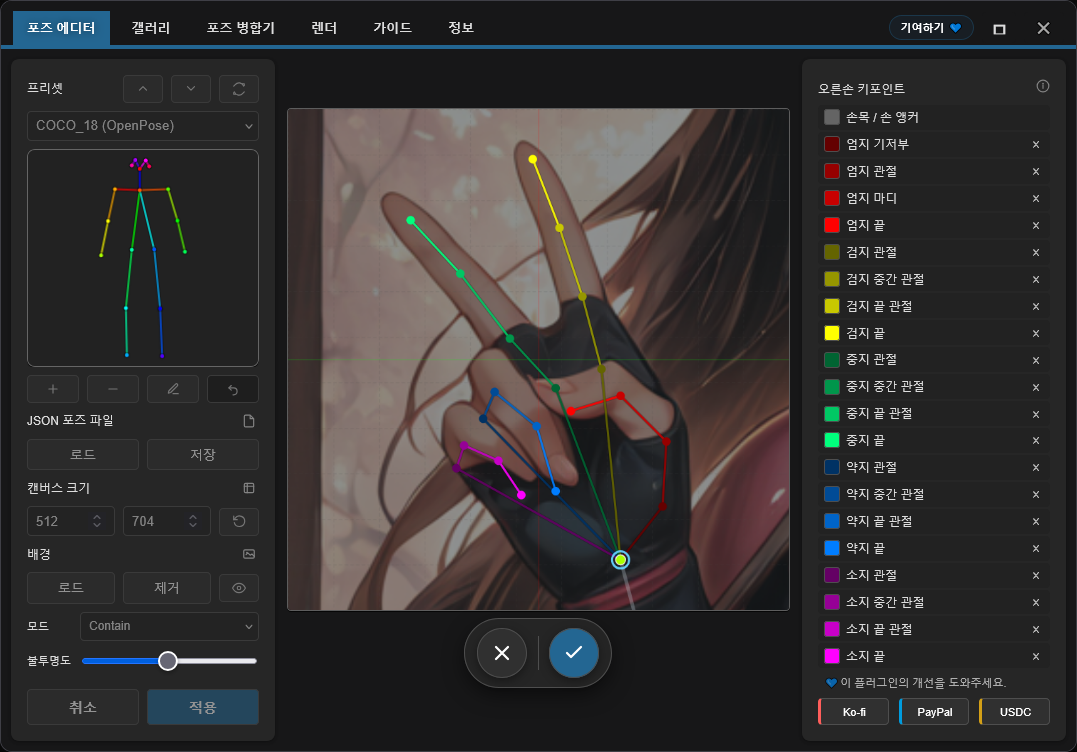1077x752 pixels.
Task: Toggle background visibility eye icon
Action: pyautogui.click(x=239, y=588)
